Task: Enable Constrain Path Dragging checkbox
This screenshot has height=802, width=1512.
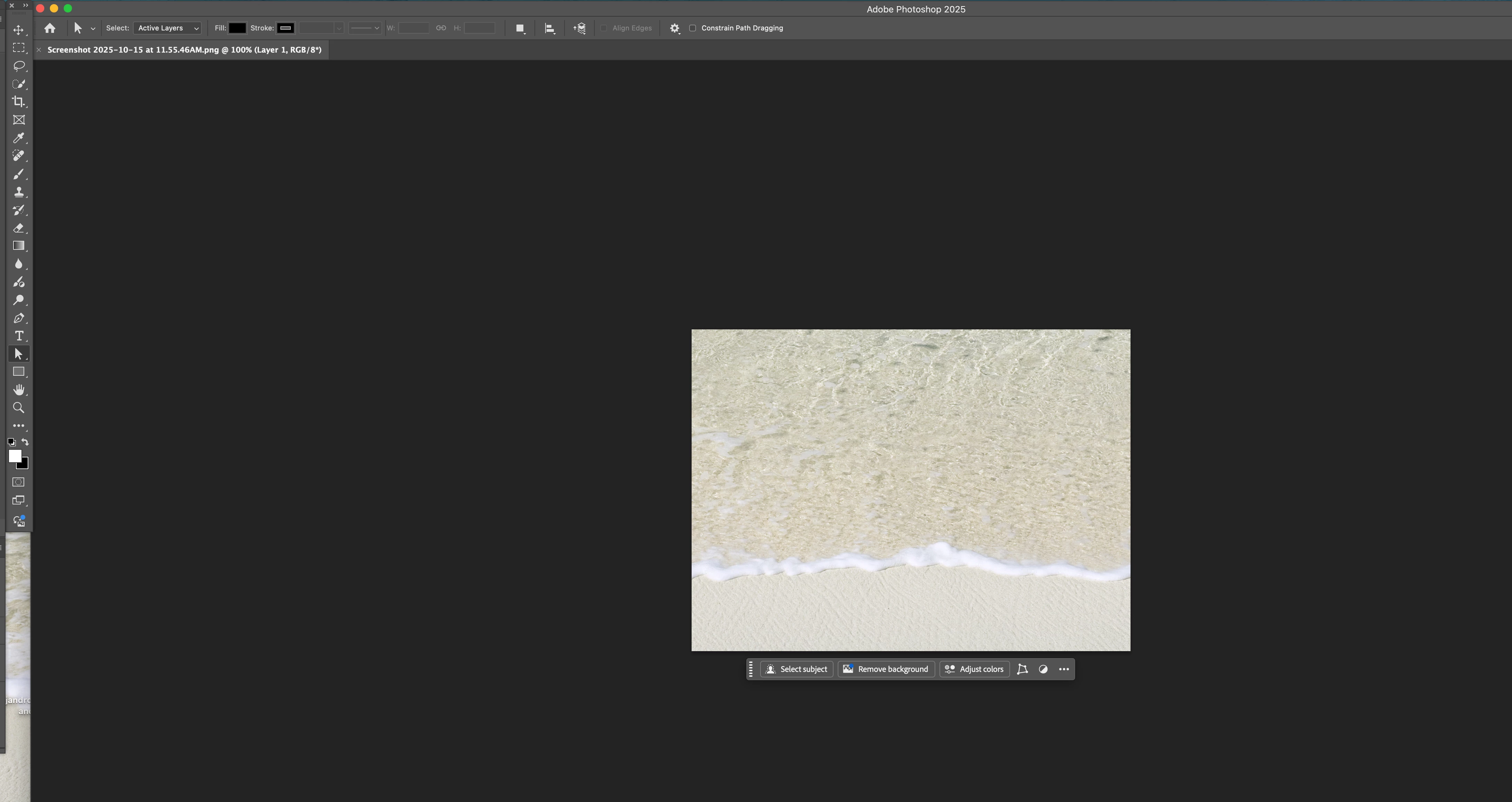Action: 693,28
